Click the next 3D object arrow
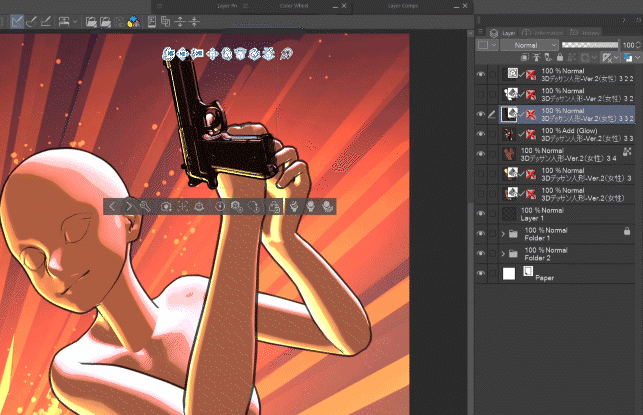The image size is (643, 415). pyautogui.click(x=129, y=206)
